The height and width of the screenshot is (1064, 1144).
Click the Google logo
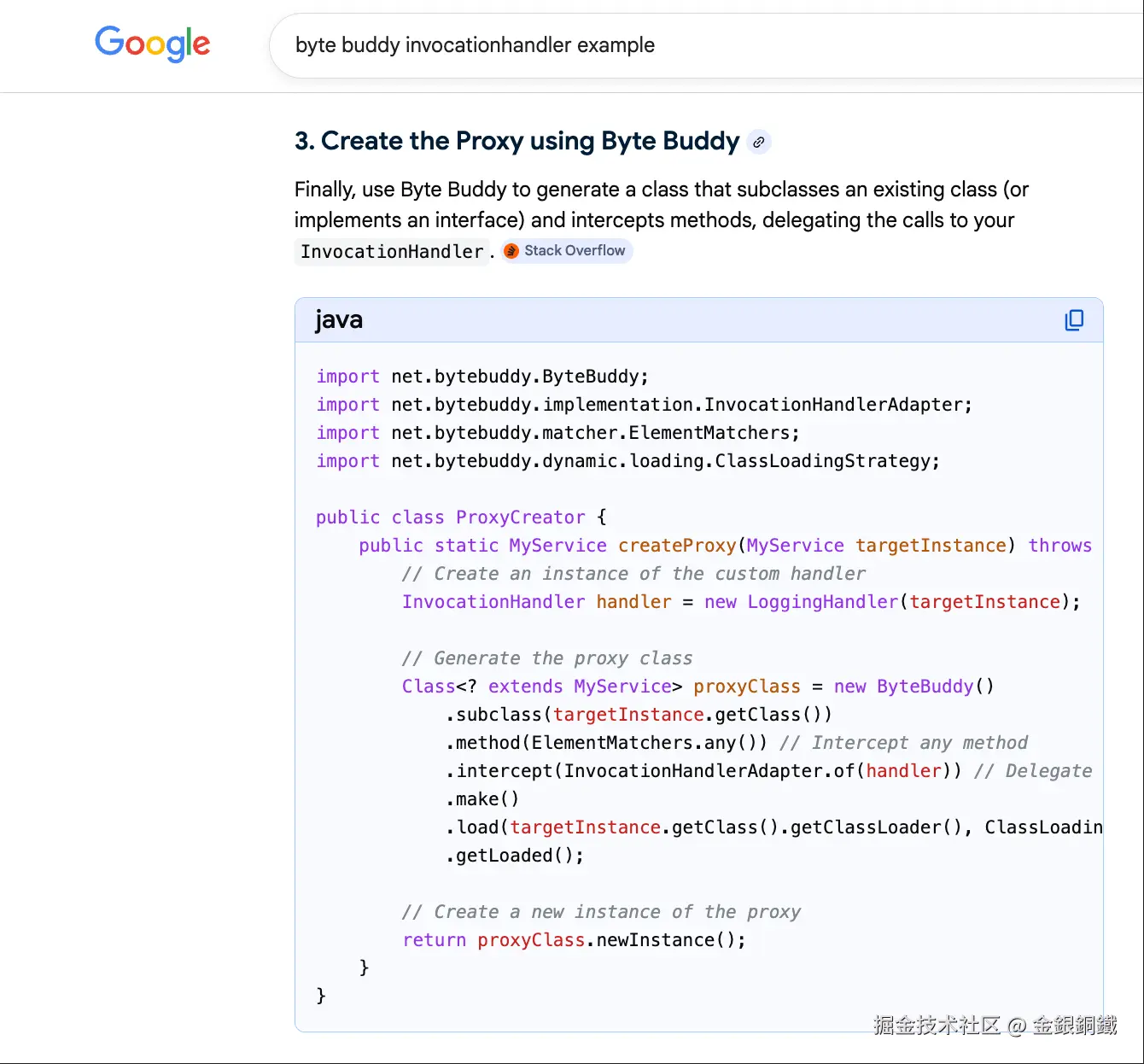[153, 44]
